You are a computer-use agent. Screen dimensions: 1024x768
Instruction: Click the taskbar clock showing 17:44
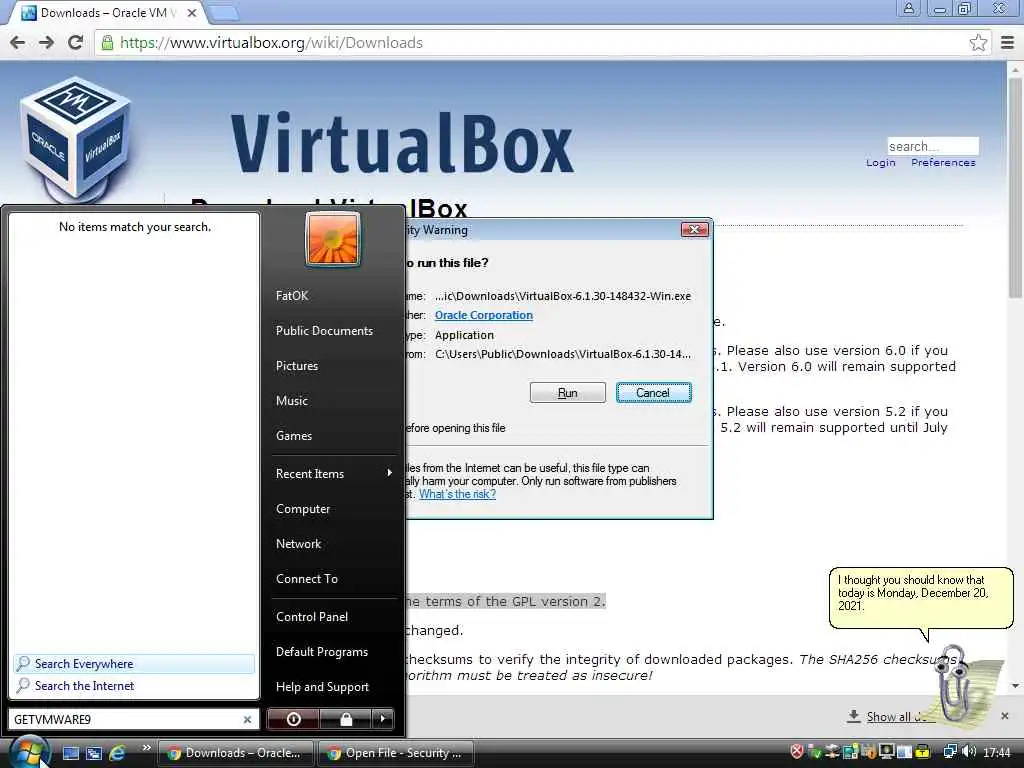coord(997,752)
